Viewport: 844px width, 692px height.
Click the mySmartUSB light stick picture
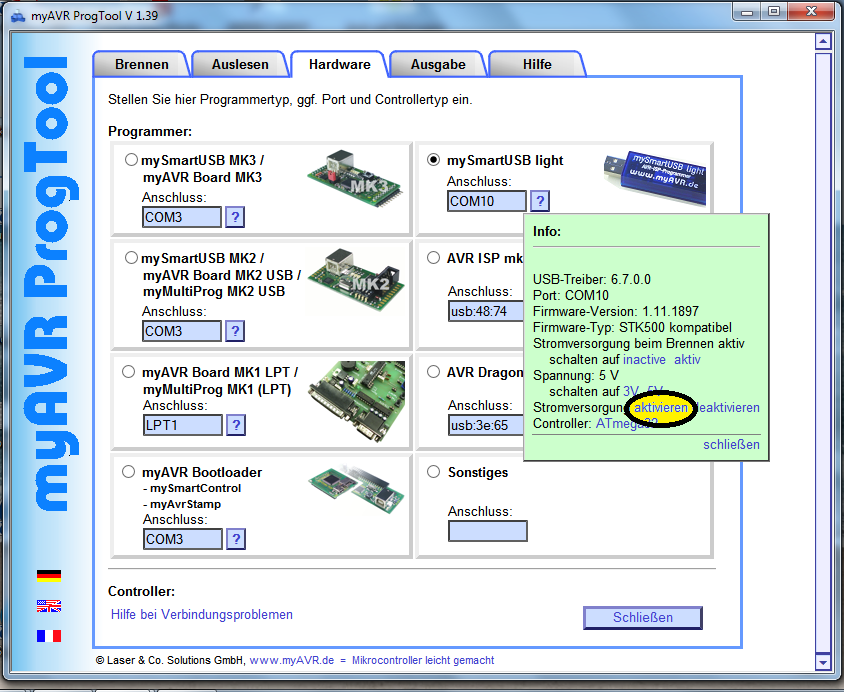pyautogui.click(x=655, y=178)
